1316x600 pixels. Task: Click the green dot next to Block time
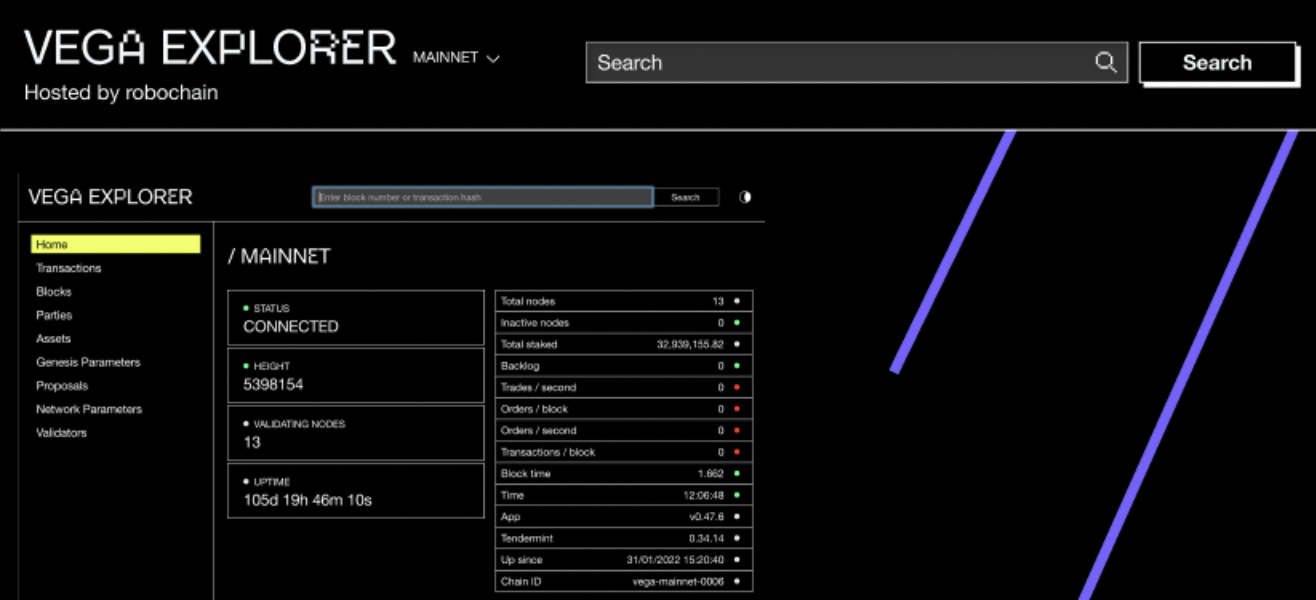point(736,473)
